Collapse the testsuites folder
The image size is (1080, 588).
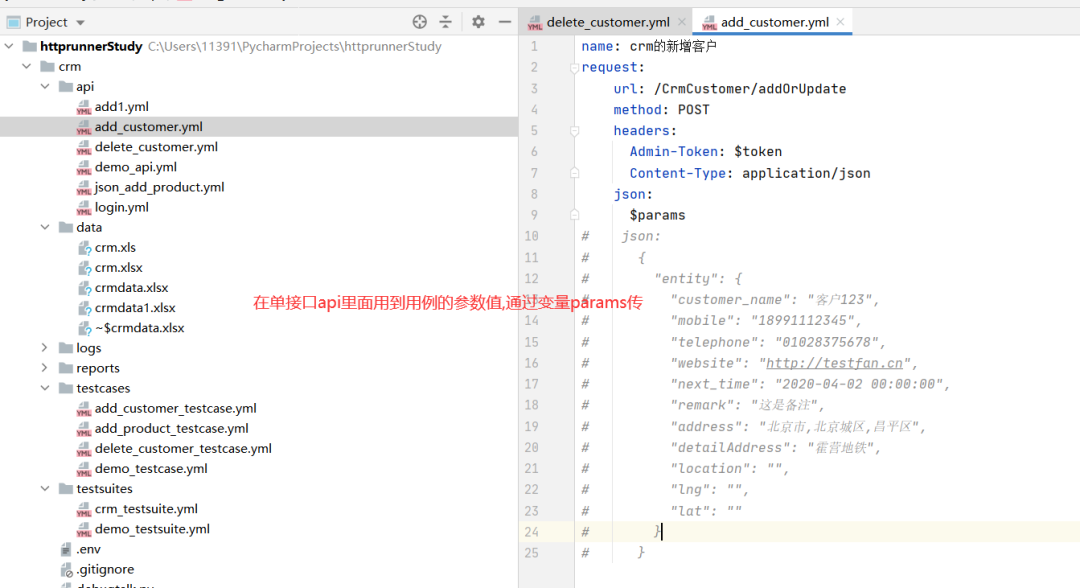coord(44,489)
